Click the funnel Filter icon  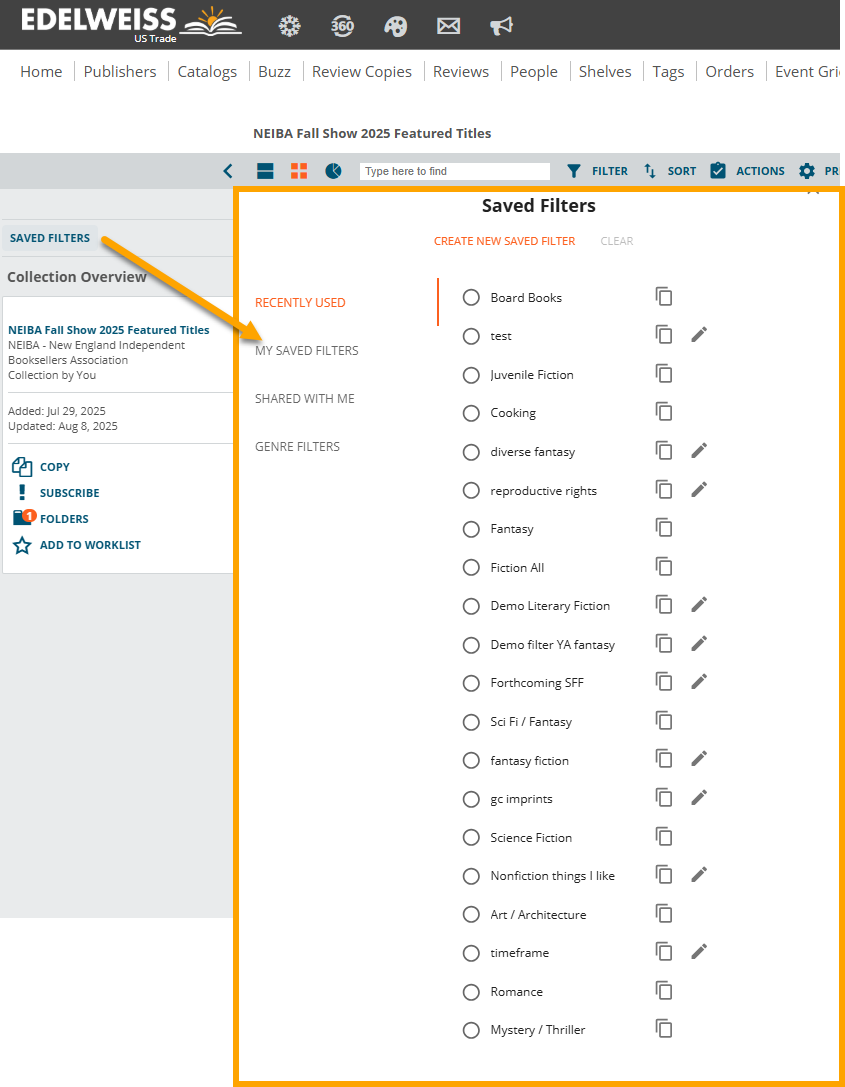[x=573, y=171]
